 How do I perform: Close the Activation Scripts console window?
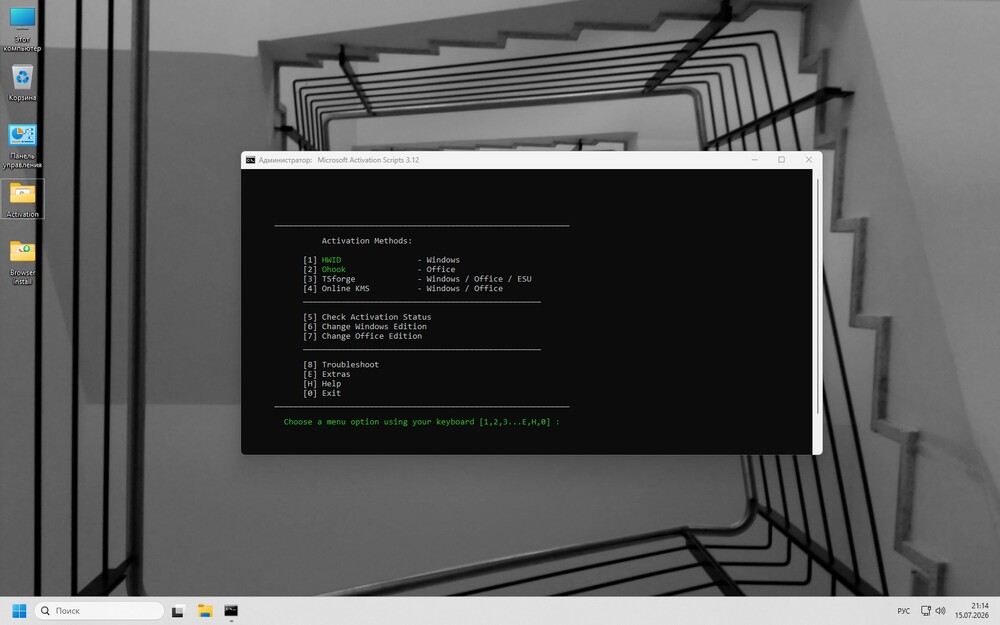pos(809,159)
